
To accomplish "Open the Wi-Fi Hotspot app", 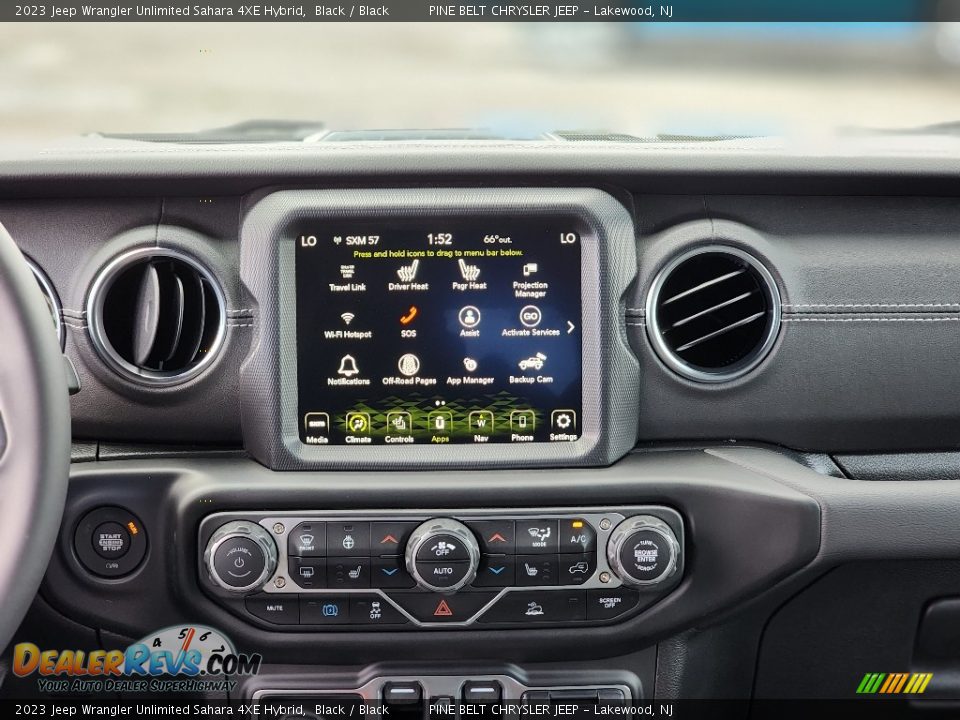I will click(x=348, y=325).
